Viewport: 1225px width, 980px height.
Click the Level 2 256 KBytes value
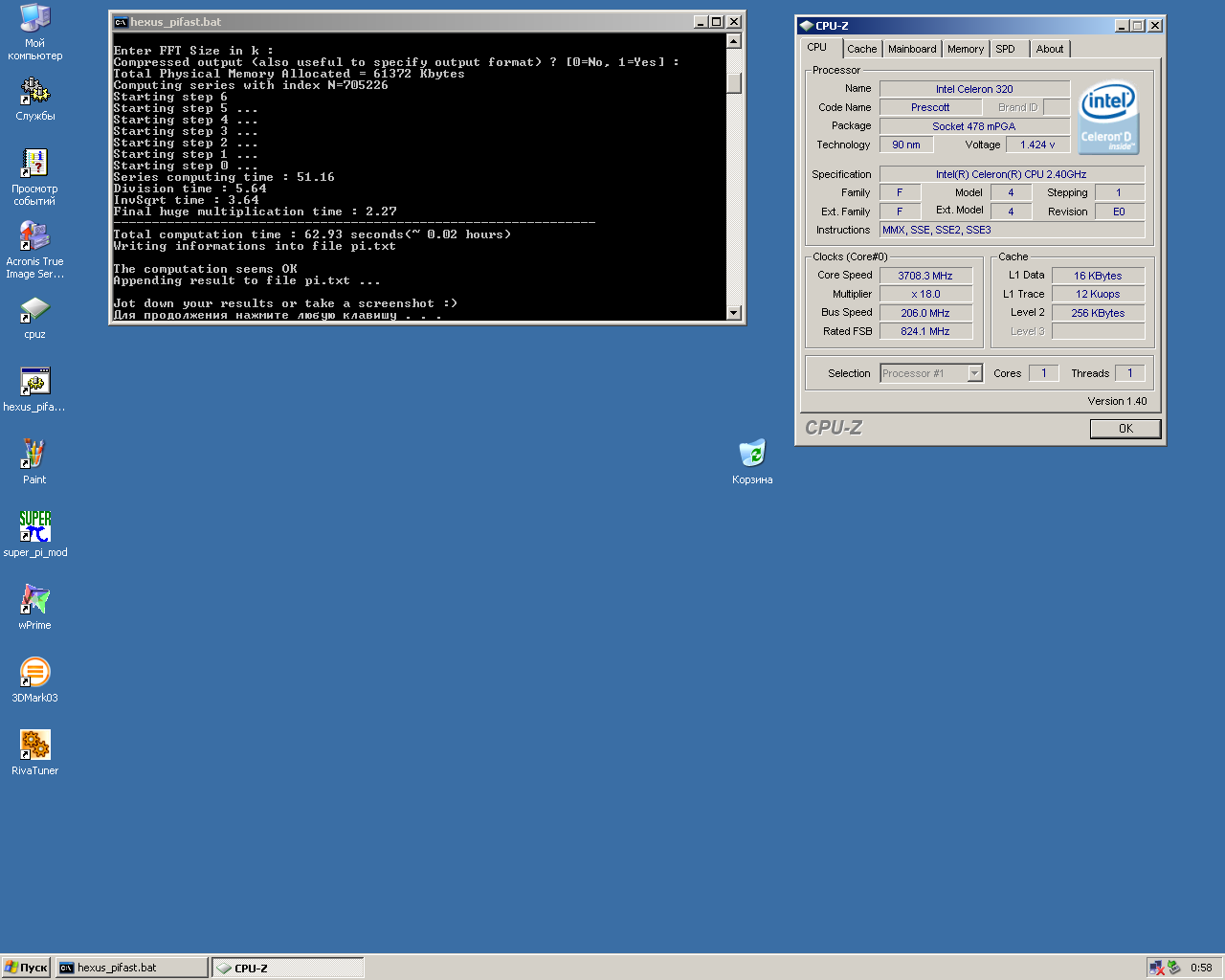tap(1098, 313)
